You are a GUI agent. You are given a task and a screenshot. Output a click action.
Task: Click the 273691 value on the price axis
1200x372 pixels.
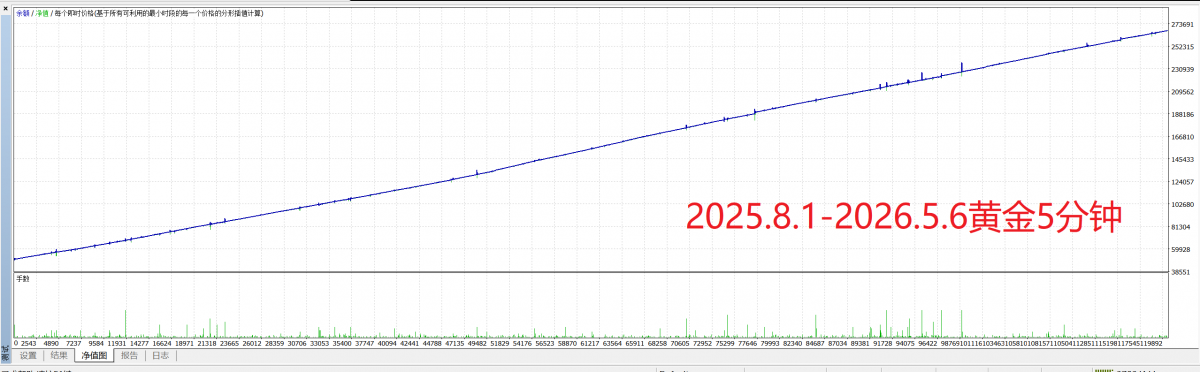[1184, 25]
